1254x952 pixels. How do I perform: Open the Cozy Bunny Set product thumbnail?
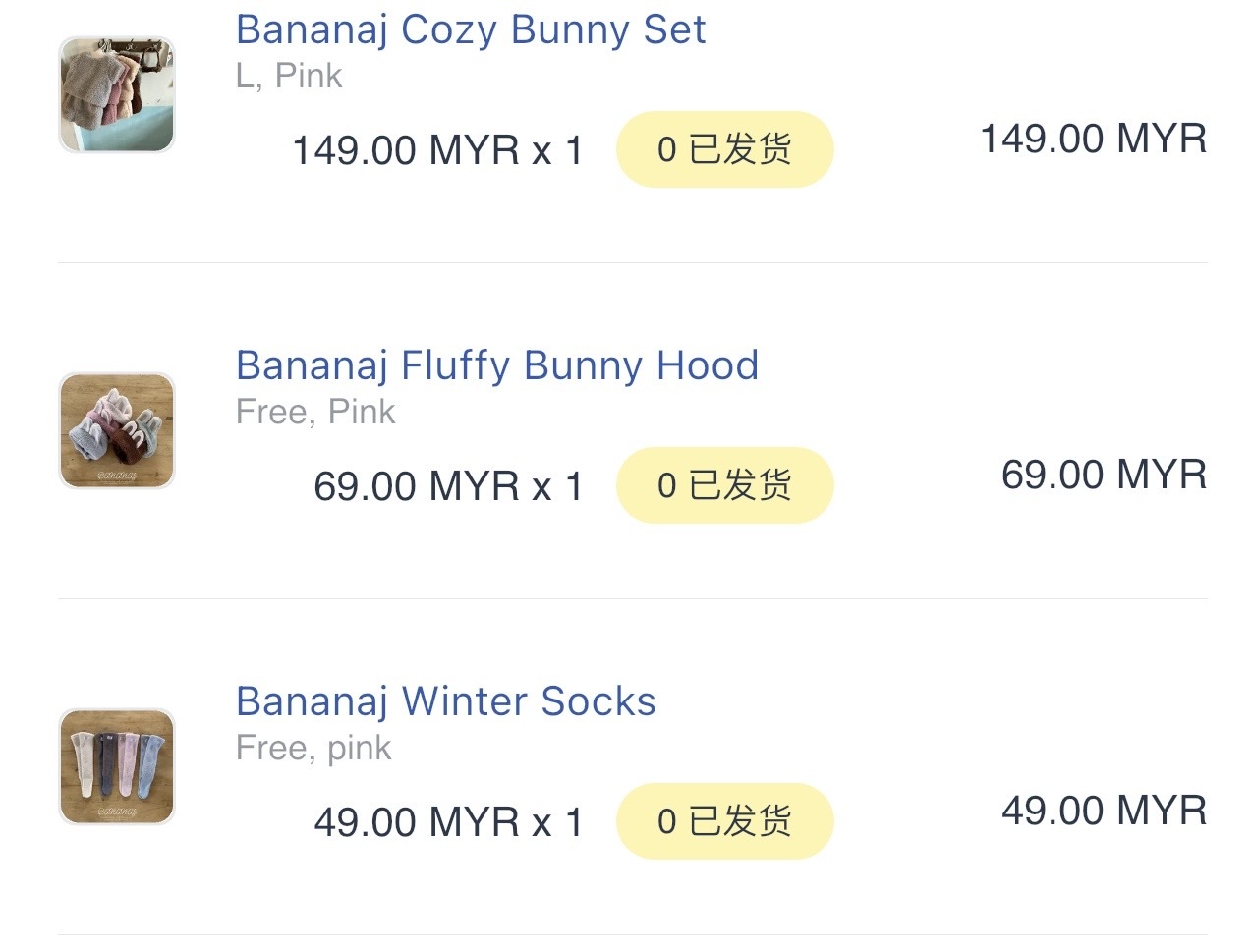(117, 95)
